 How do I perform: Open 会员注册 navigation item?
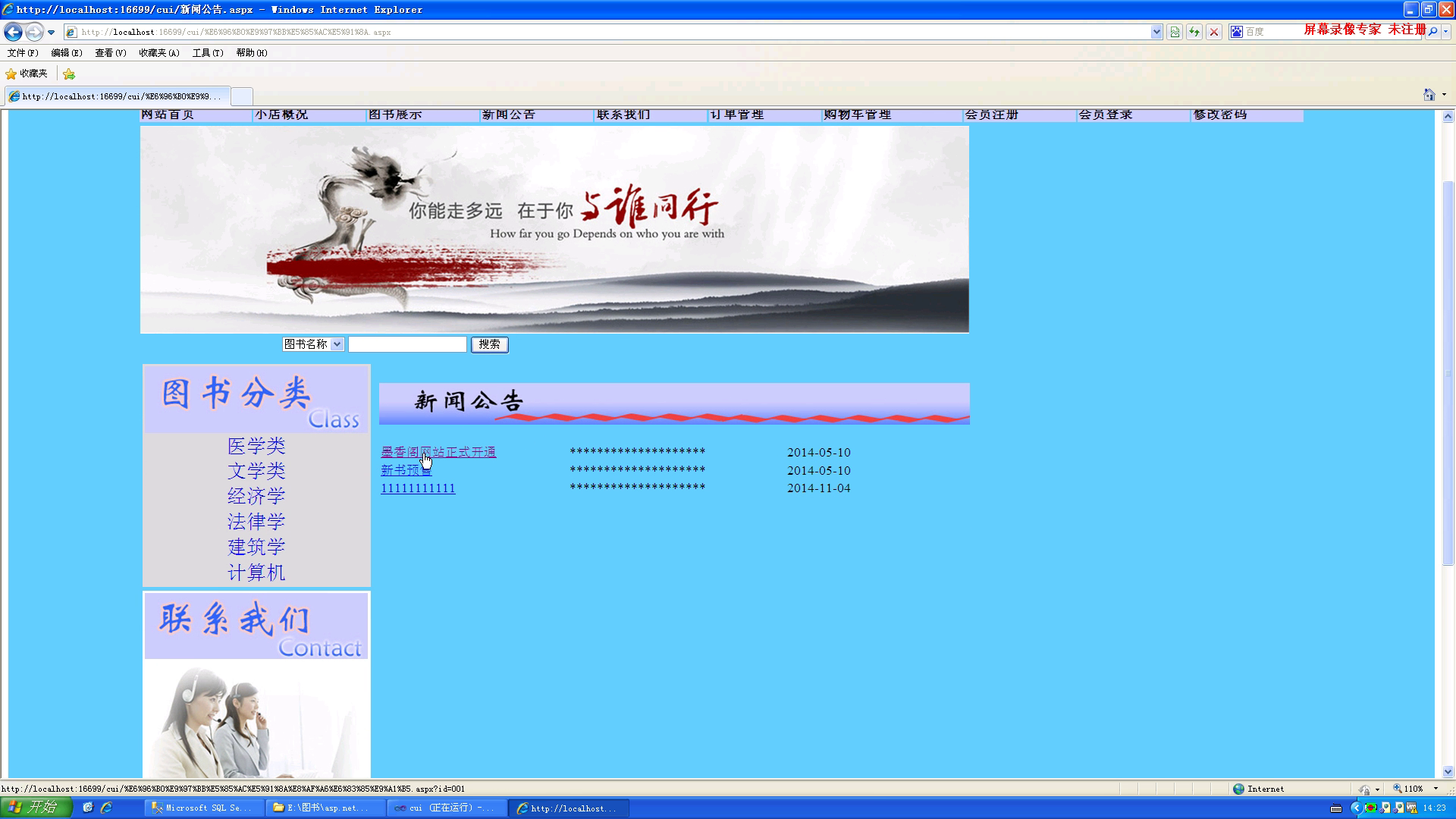992,115
